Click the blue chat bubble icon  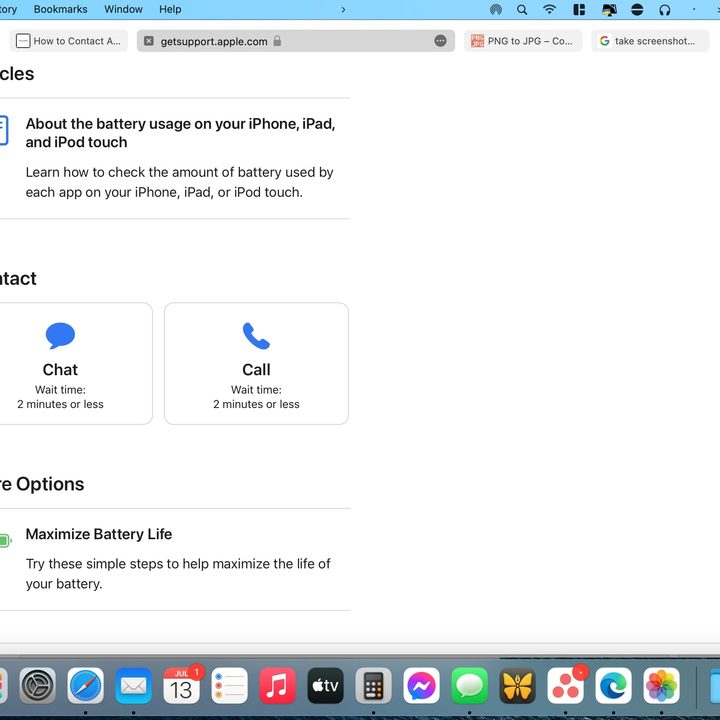[x=60, y=335]
